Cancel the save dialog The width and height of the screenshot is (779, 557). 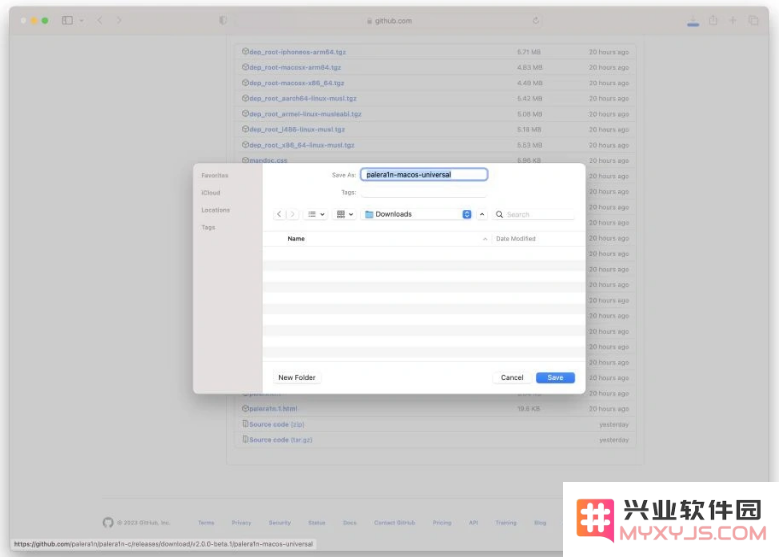tap(512, 378)
